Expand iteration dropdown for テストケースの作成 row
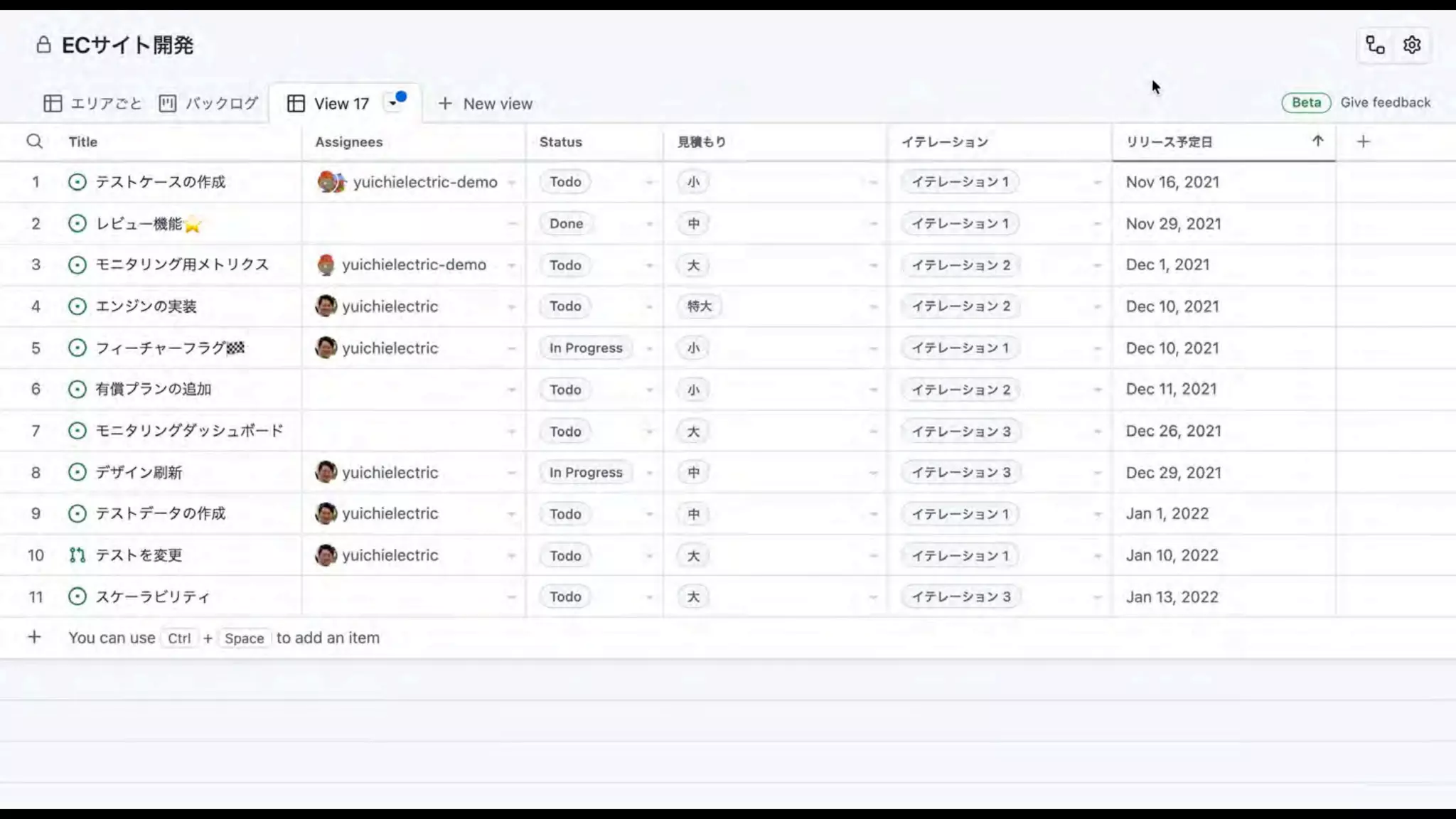 [x=1097, y=183]
